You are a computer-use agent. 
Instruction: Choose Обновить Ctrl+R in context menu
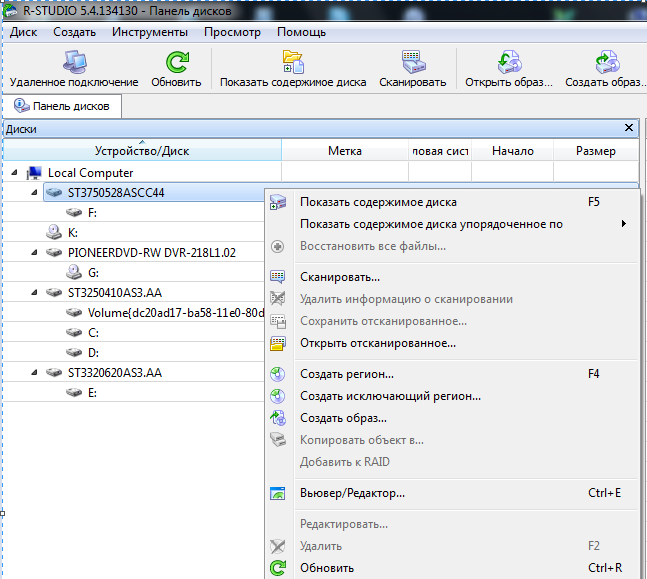(451, 568)
